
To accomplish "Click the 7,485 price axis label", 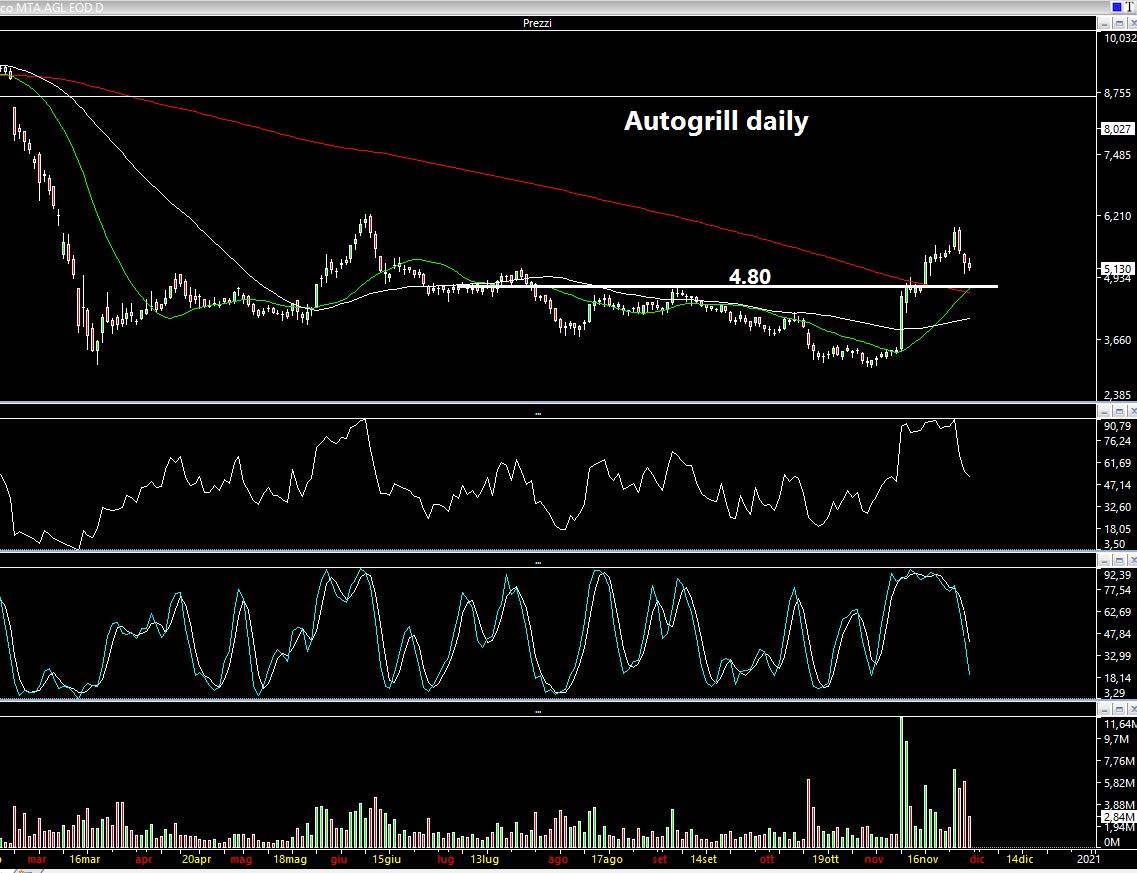I will (x=1117, y=155).
